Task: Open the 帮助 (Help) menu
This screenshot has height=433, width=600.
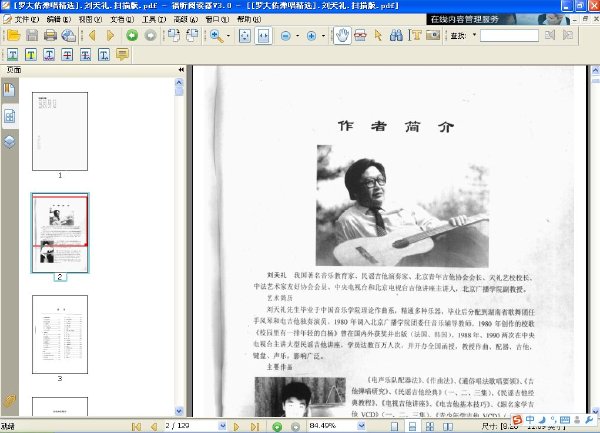Action: [249, 19]
